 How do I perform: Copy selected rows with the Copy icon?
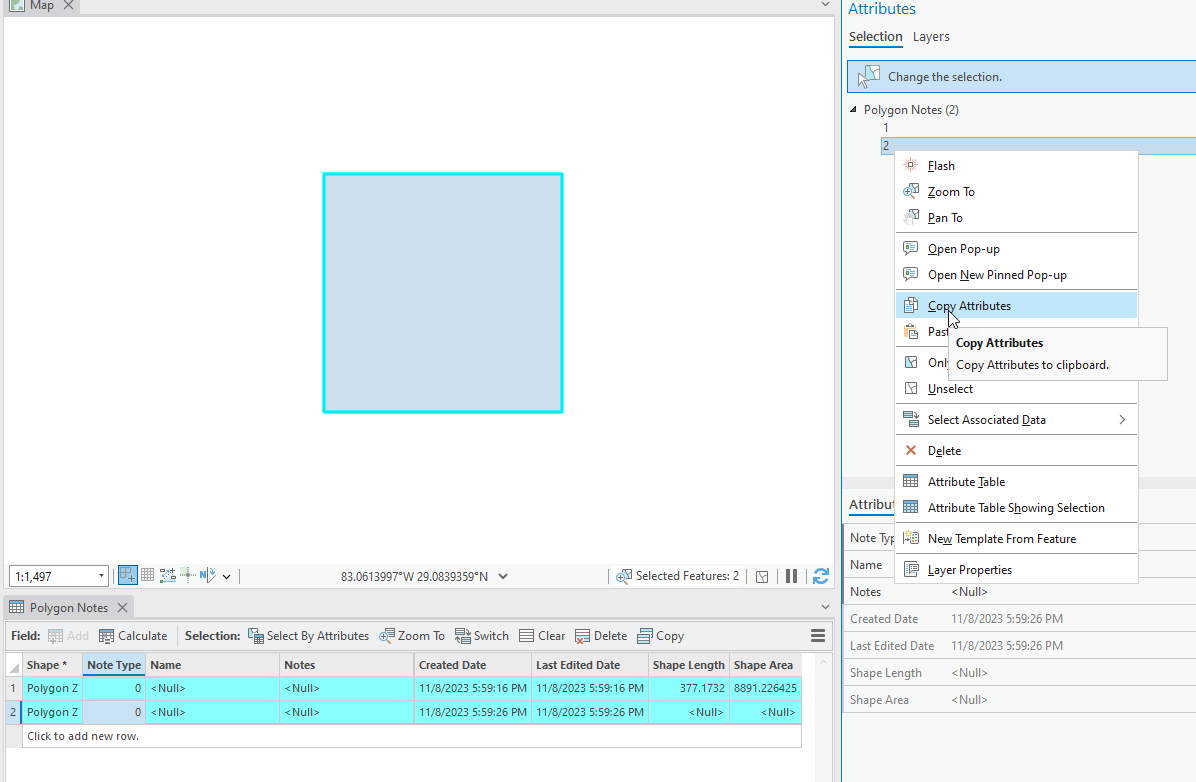pyautogui.click(x=660, y=635)
